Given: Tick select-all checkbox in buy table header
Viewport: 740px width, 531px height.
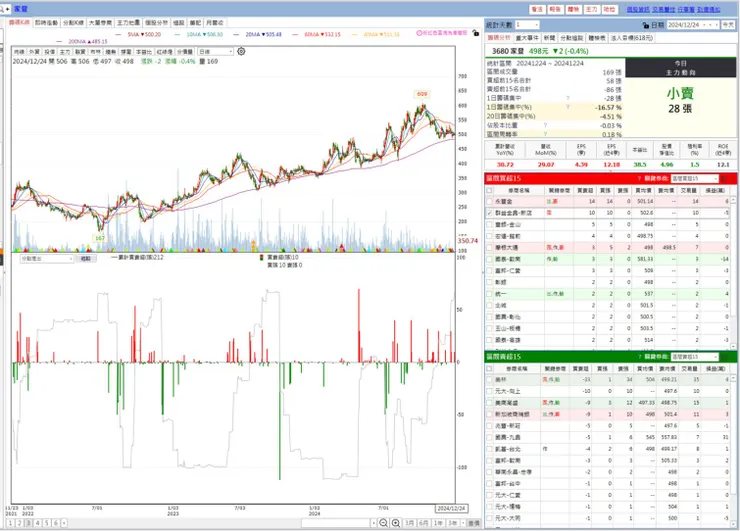Looking at the screenshot, I should pyautogui.click(x=489, y=190).
